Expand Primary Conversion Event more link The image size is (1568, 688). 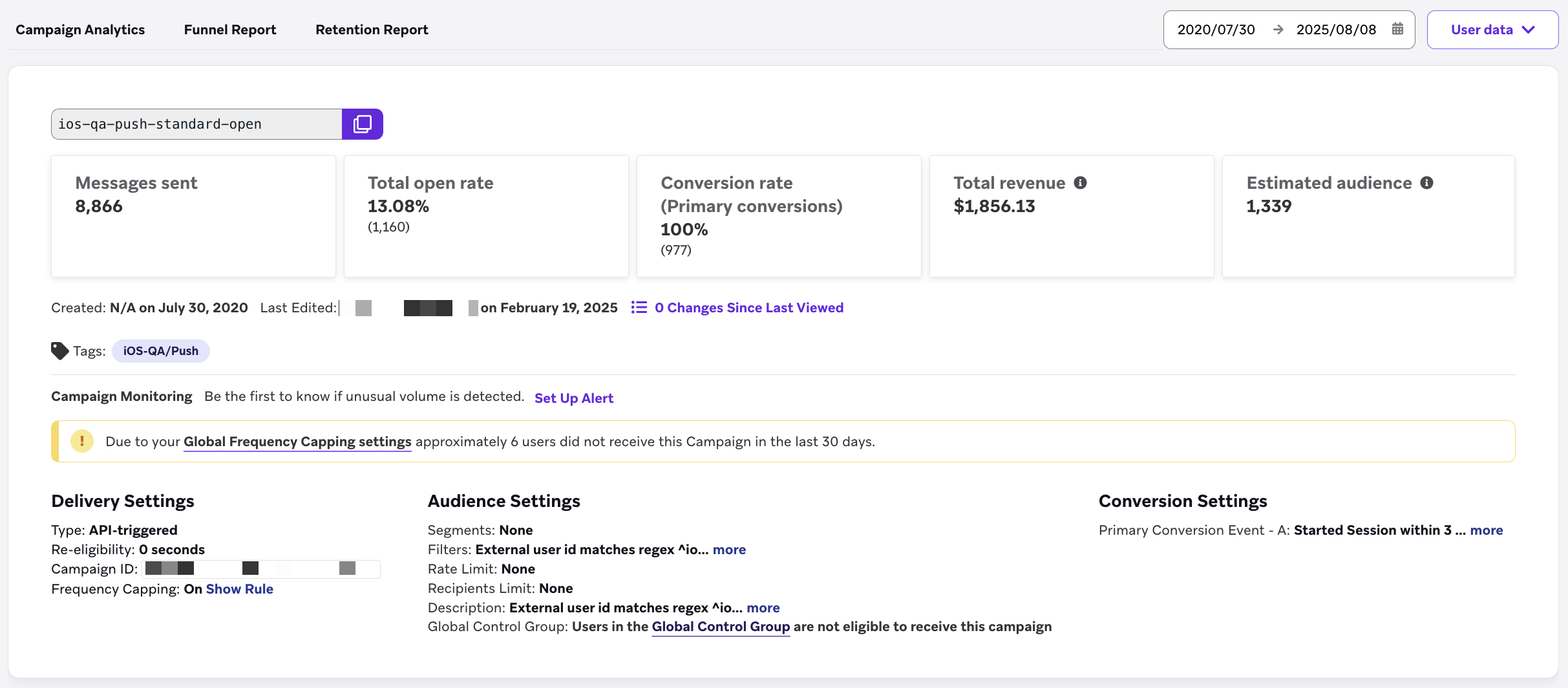tap(1486, 530)
